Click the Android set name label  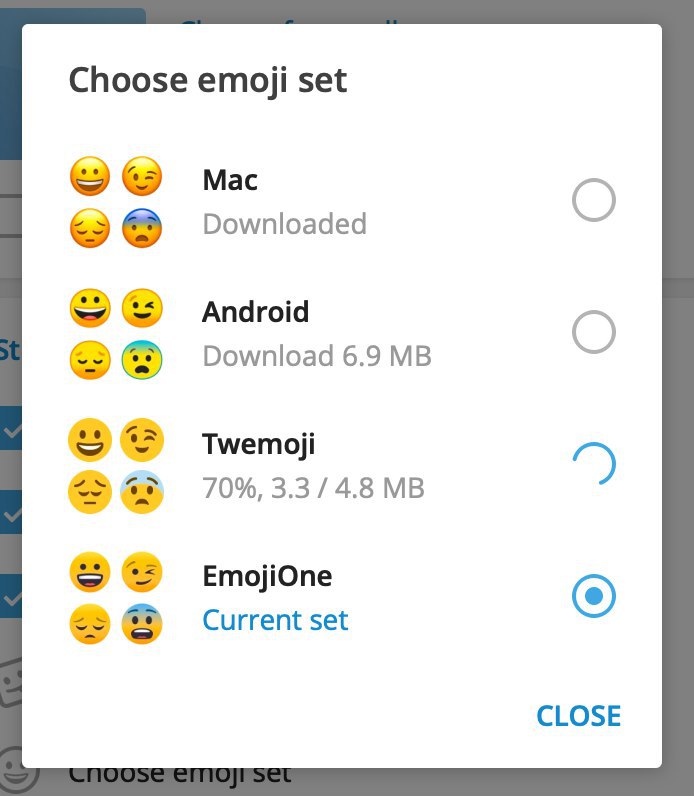tap(256, 312)
